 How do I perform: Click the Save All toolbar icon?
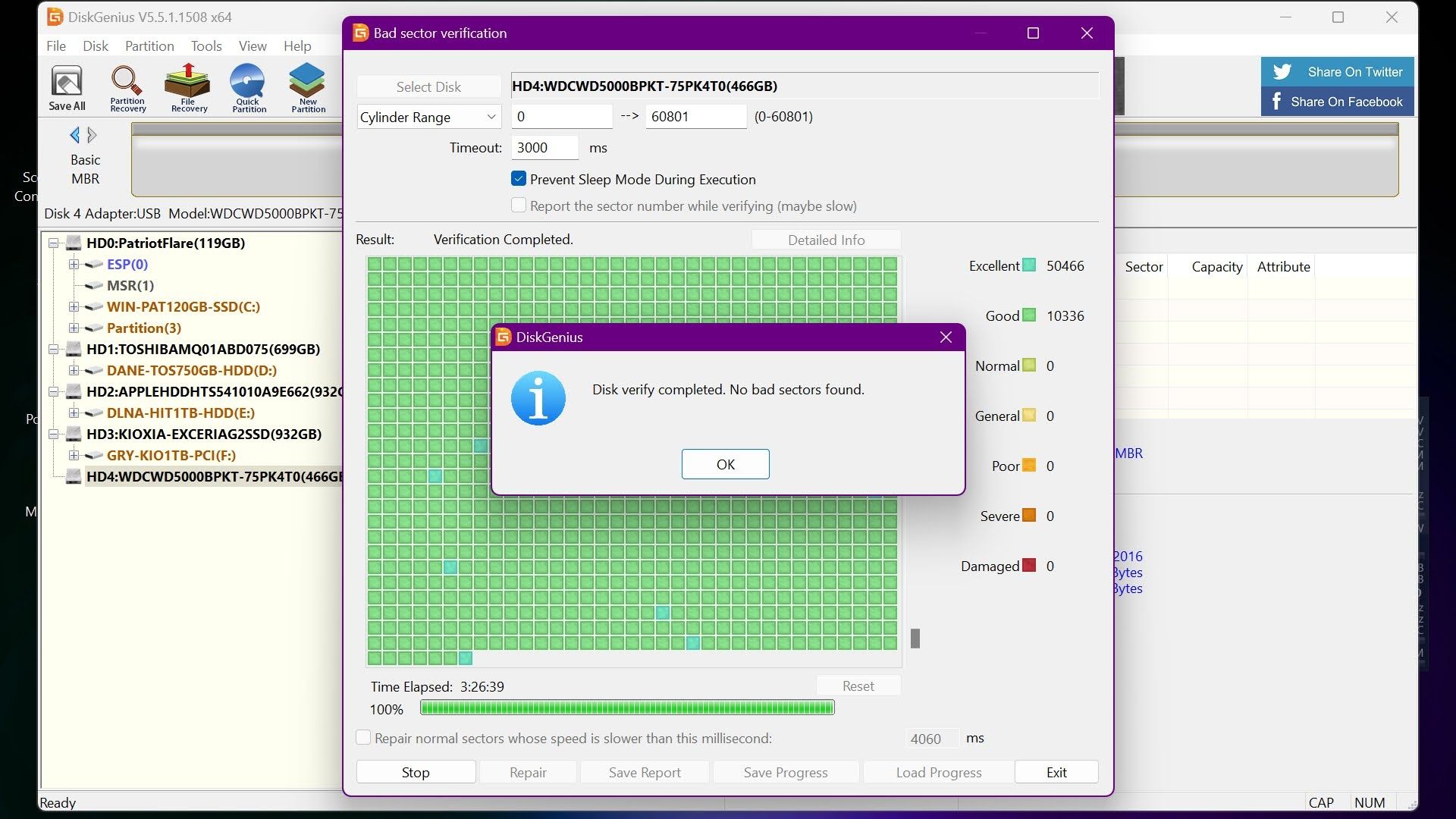(67, 88)
